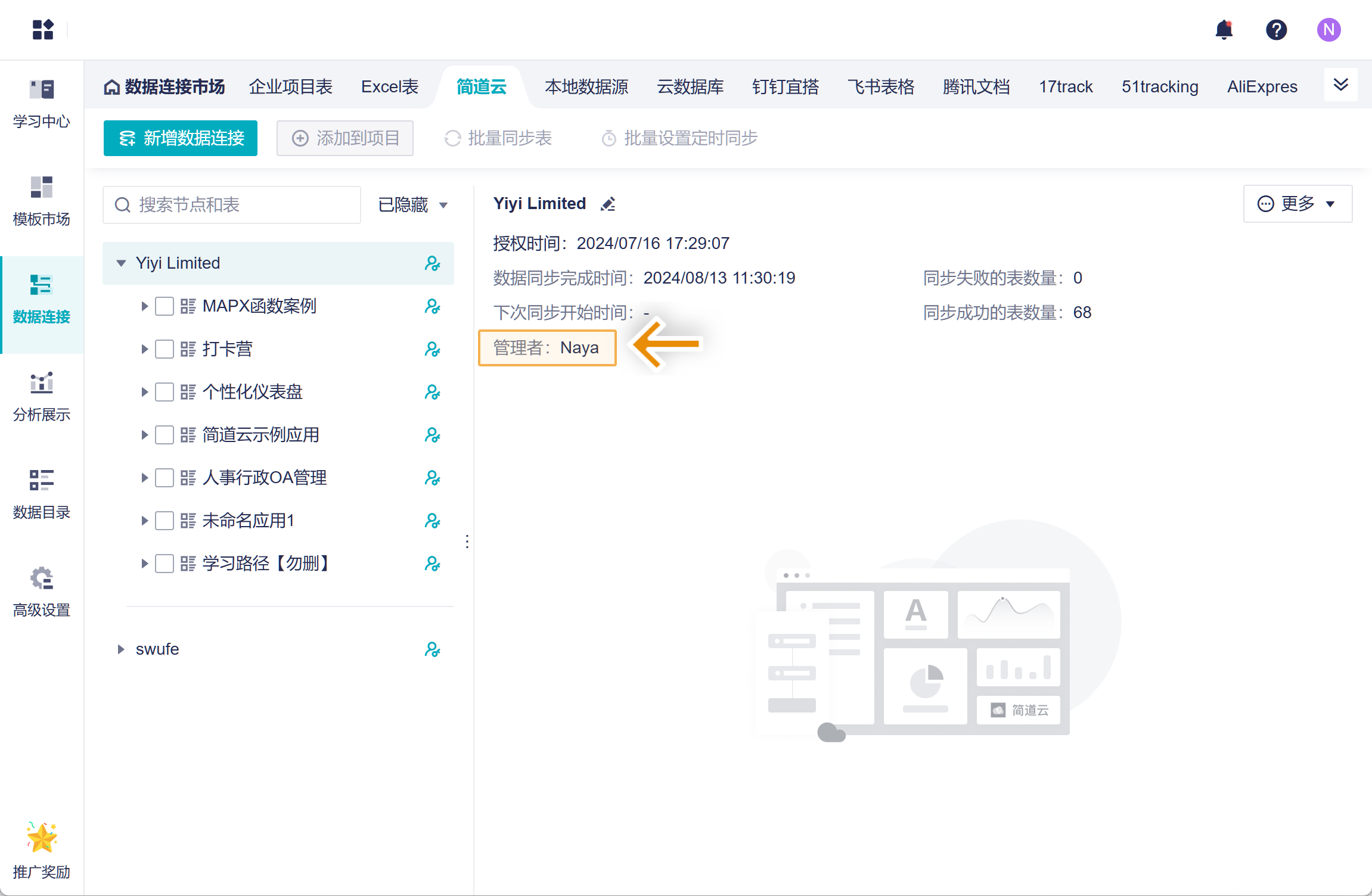
Task: Select the 人事行政OA管理 checkbox
Action: (x=164, y=478)
